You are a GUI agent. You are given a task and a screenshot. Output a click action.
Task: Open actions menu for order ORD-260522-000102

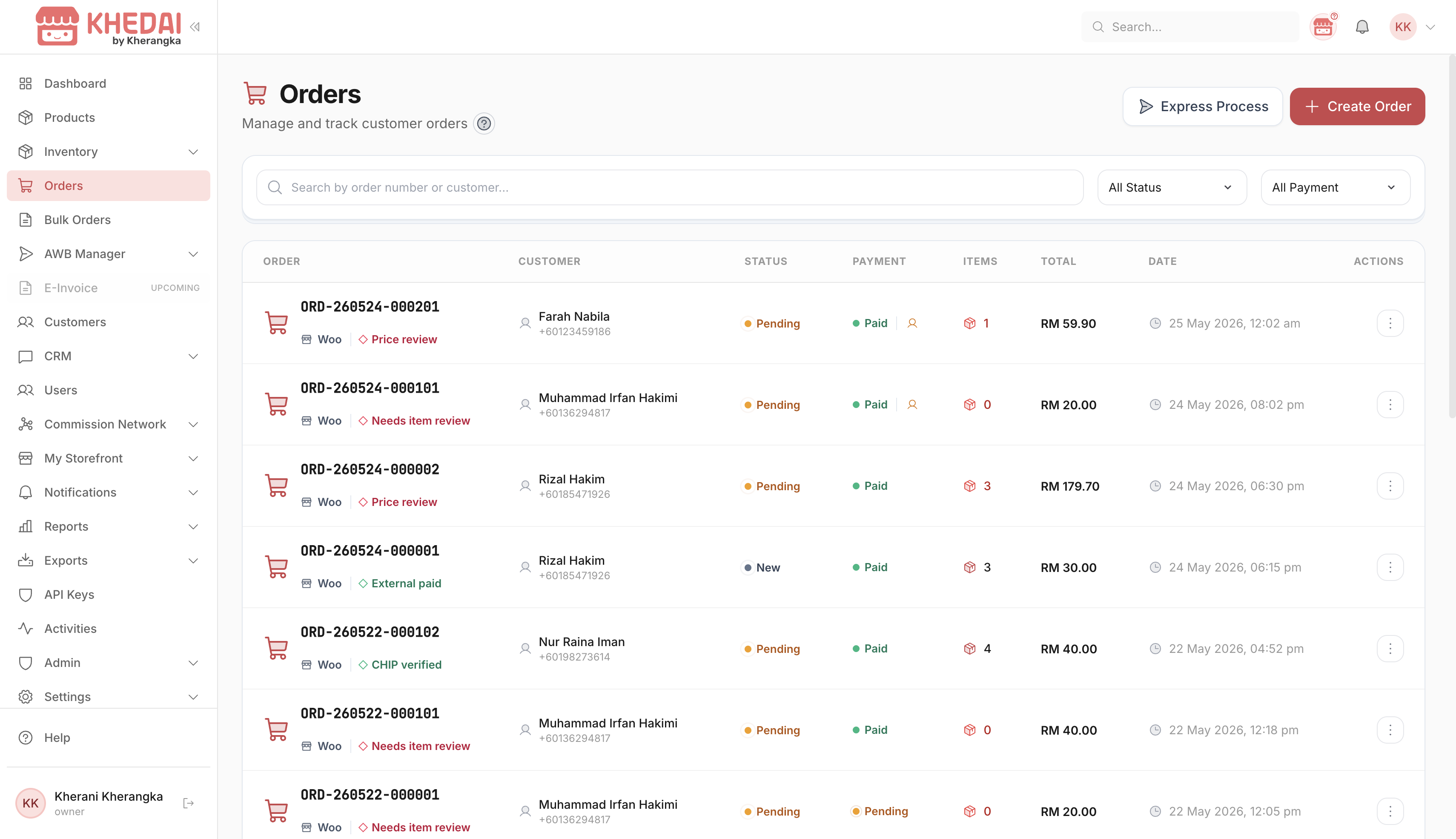coord(1390,648)
